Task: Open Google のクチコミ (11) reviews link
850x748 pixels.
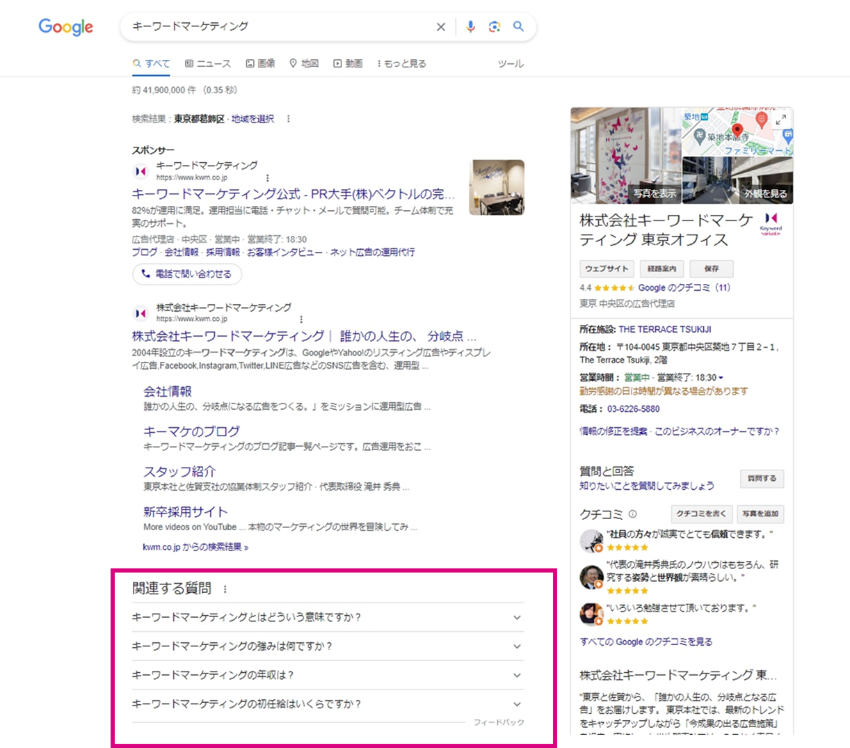Action: pos(684,288)
